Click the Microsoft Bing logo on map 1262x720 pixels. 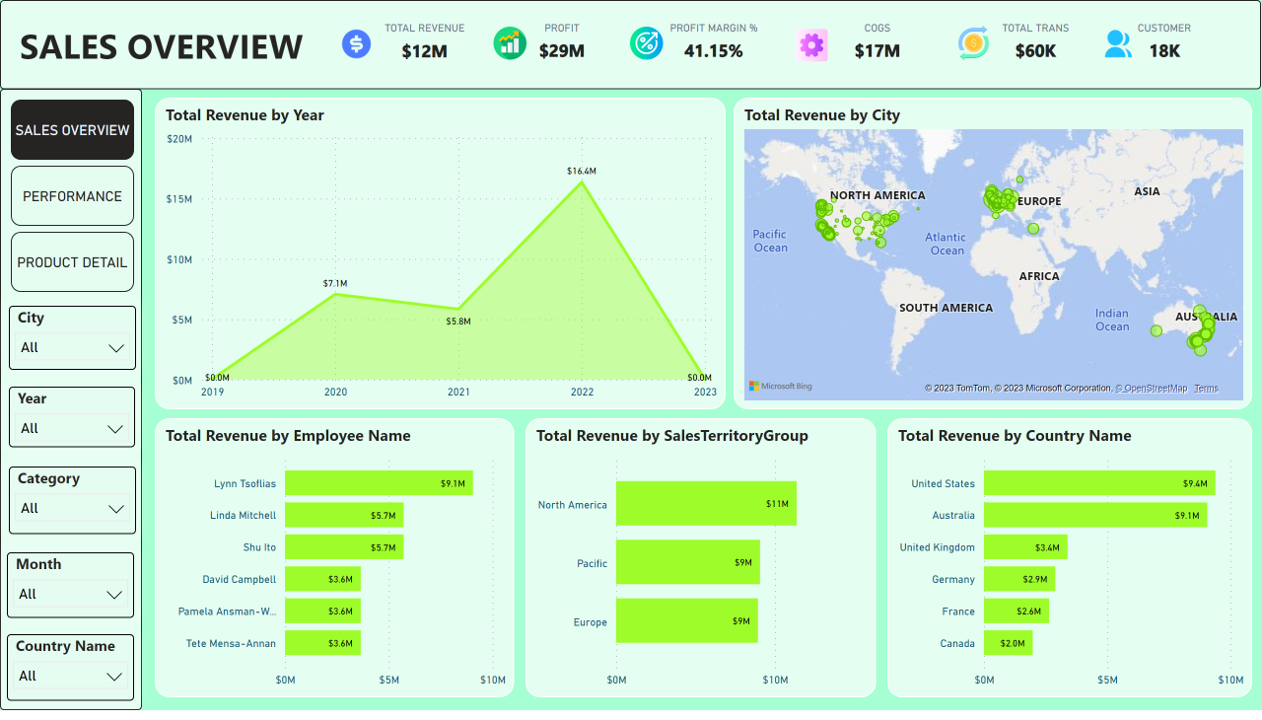[x=781, y=387]
